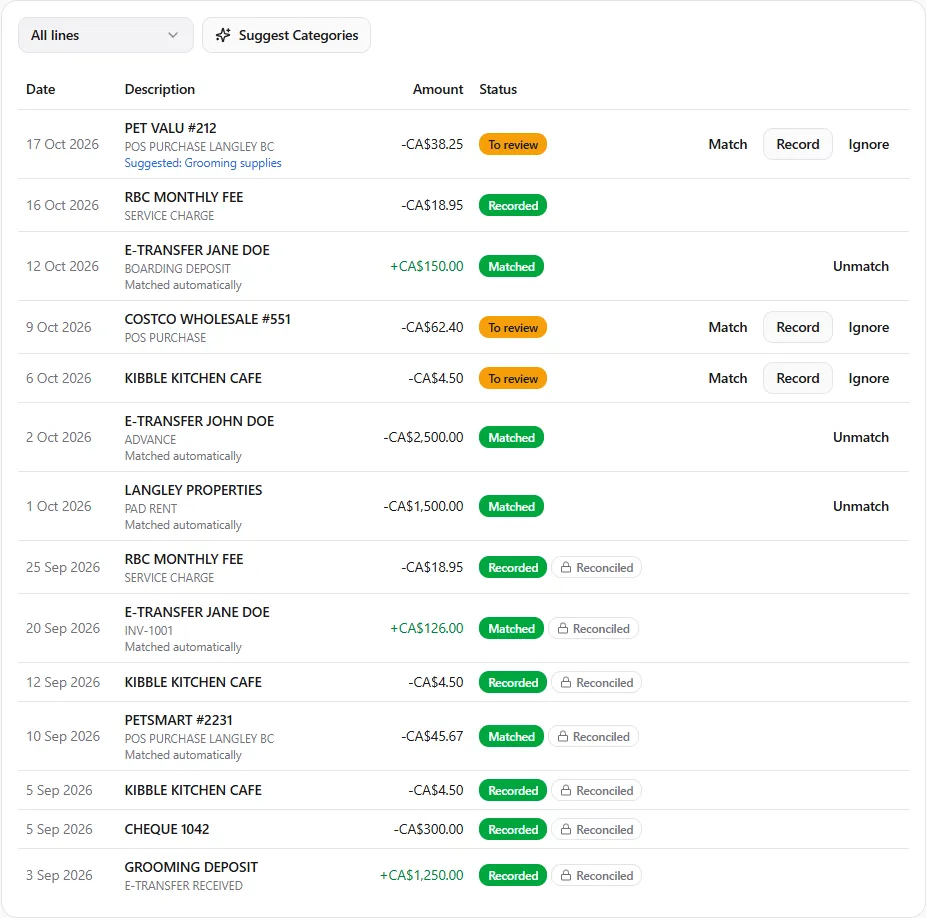This screenshot has width=926, height=918.
Task: Click Matched badge on LANGLEY PROPERTIES
Action: 511,507
